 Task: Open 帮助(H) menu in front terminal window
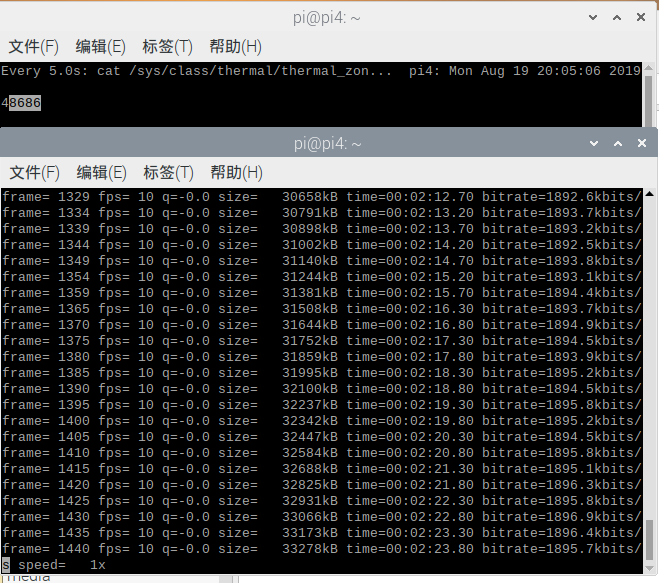point(236,173)
